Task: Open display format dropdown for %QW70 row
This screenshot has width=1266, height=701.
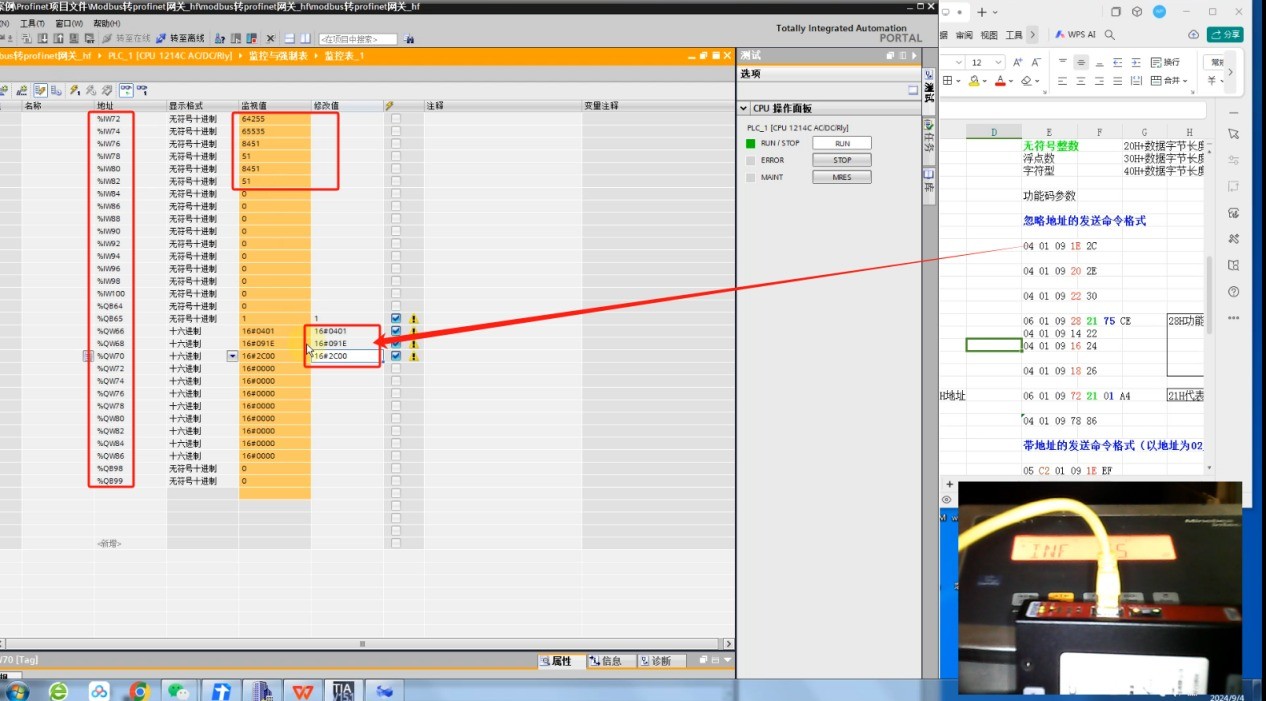Action: [x=232, y=356]
